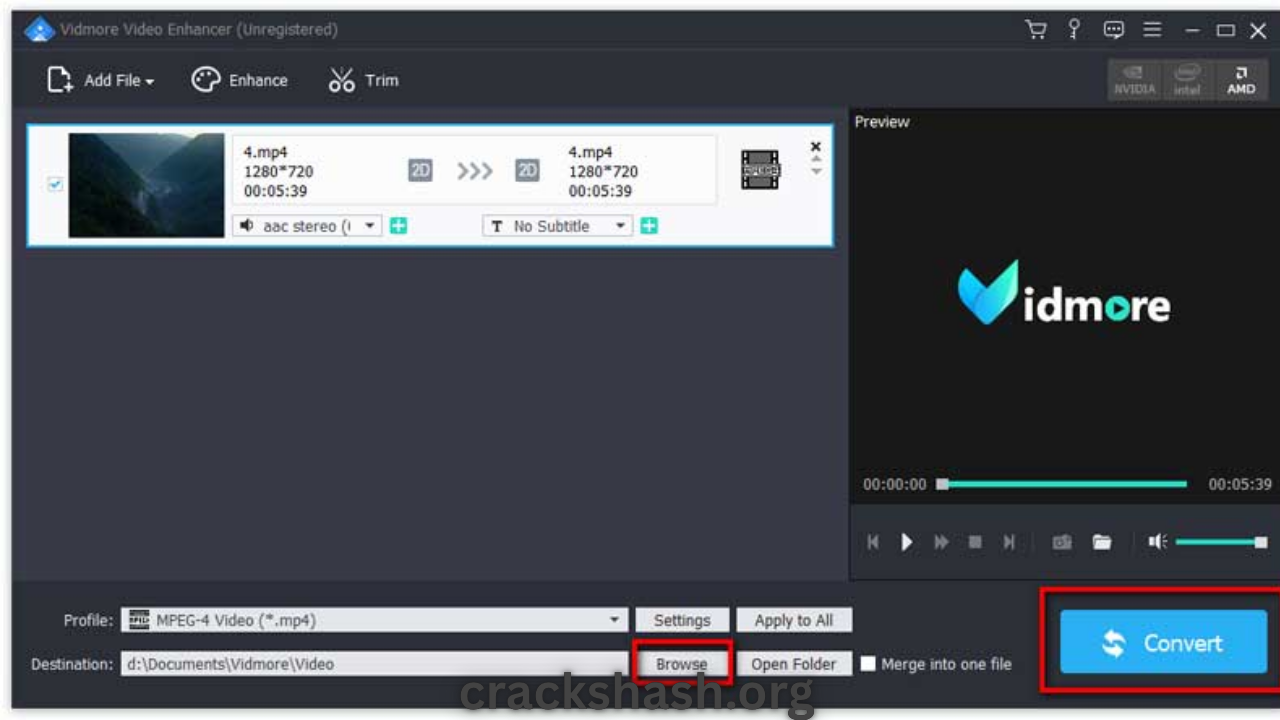Move 4.mp4 up in the list
This screenshot has height=720, width=1280.
pos(816,160)
